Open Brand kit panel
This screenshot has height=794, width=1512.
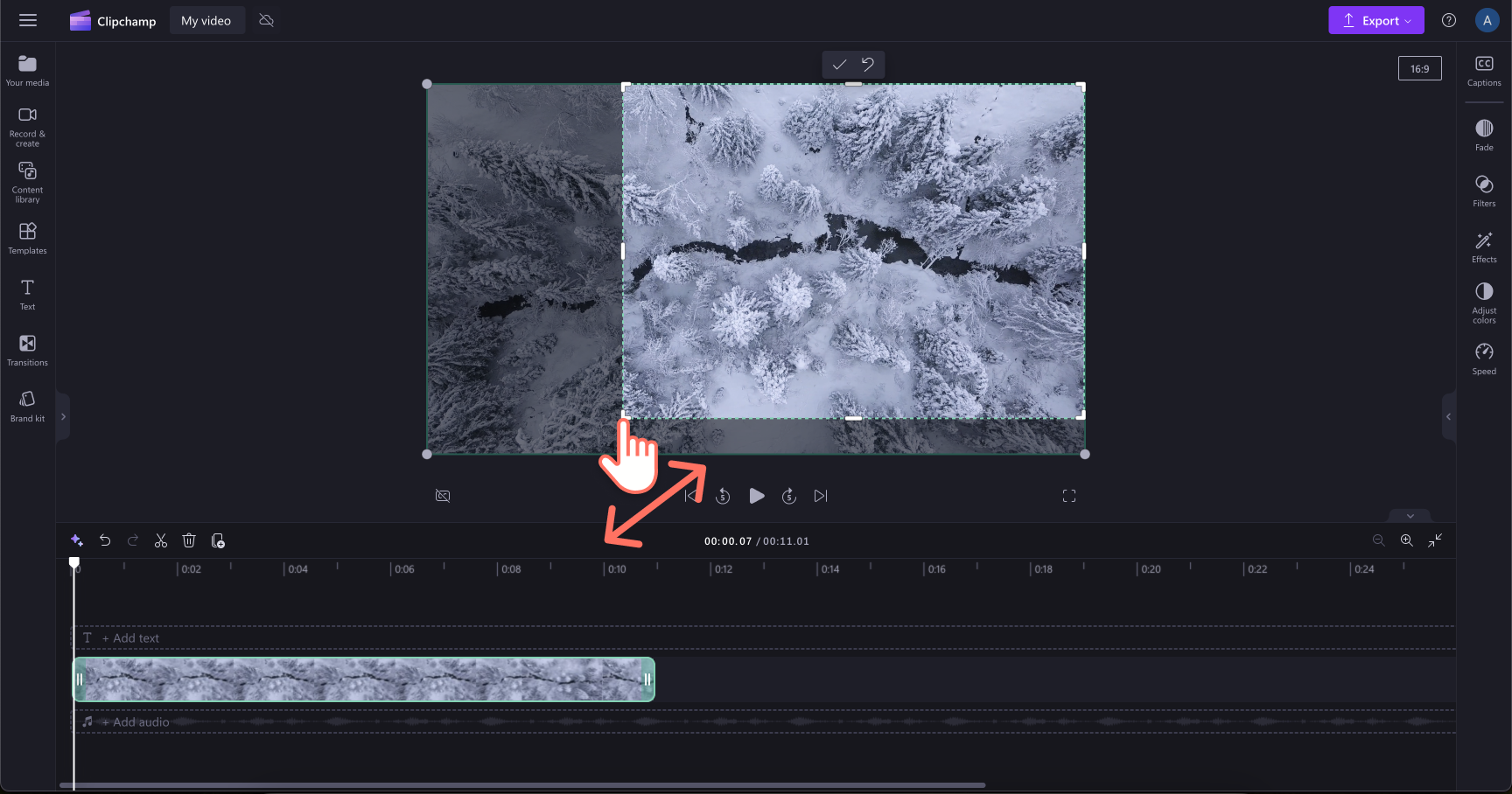click(27, 407)
